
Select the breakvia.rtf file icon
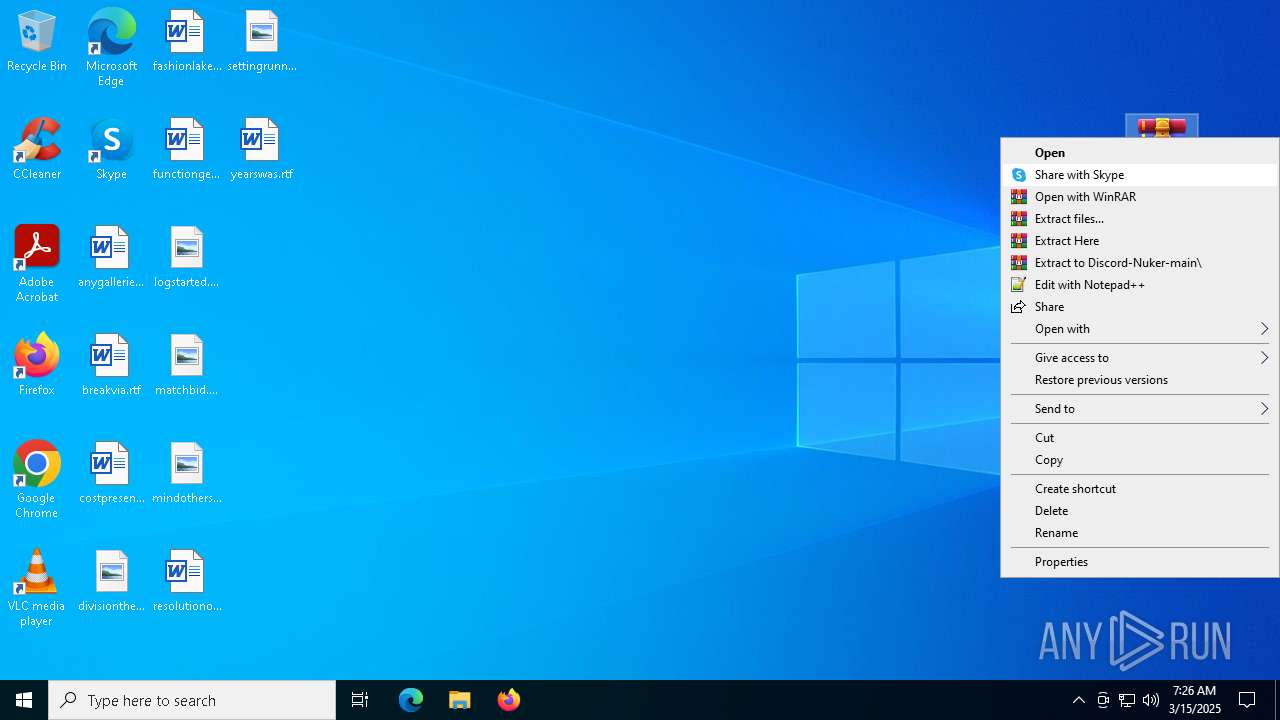click(111, 366)
